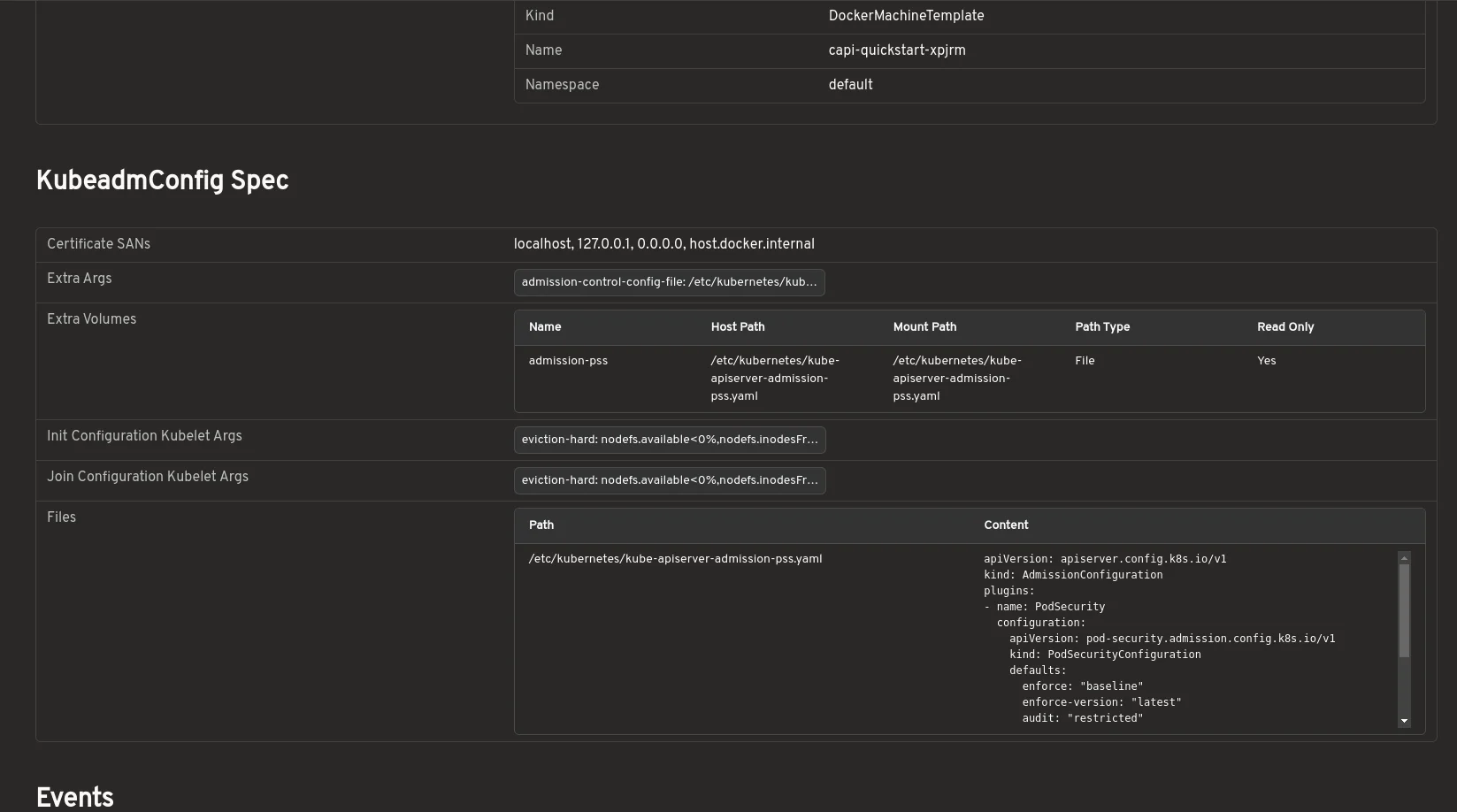
Task: Click the Files row label
Action: pos(61,517)
